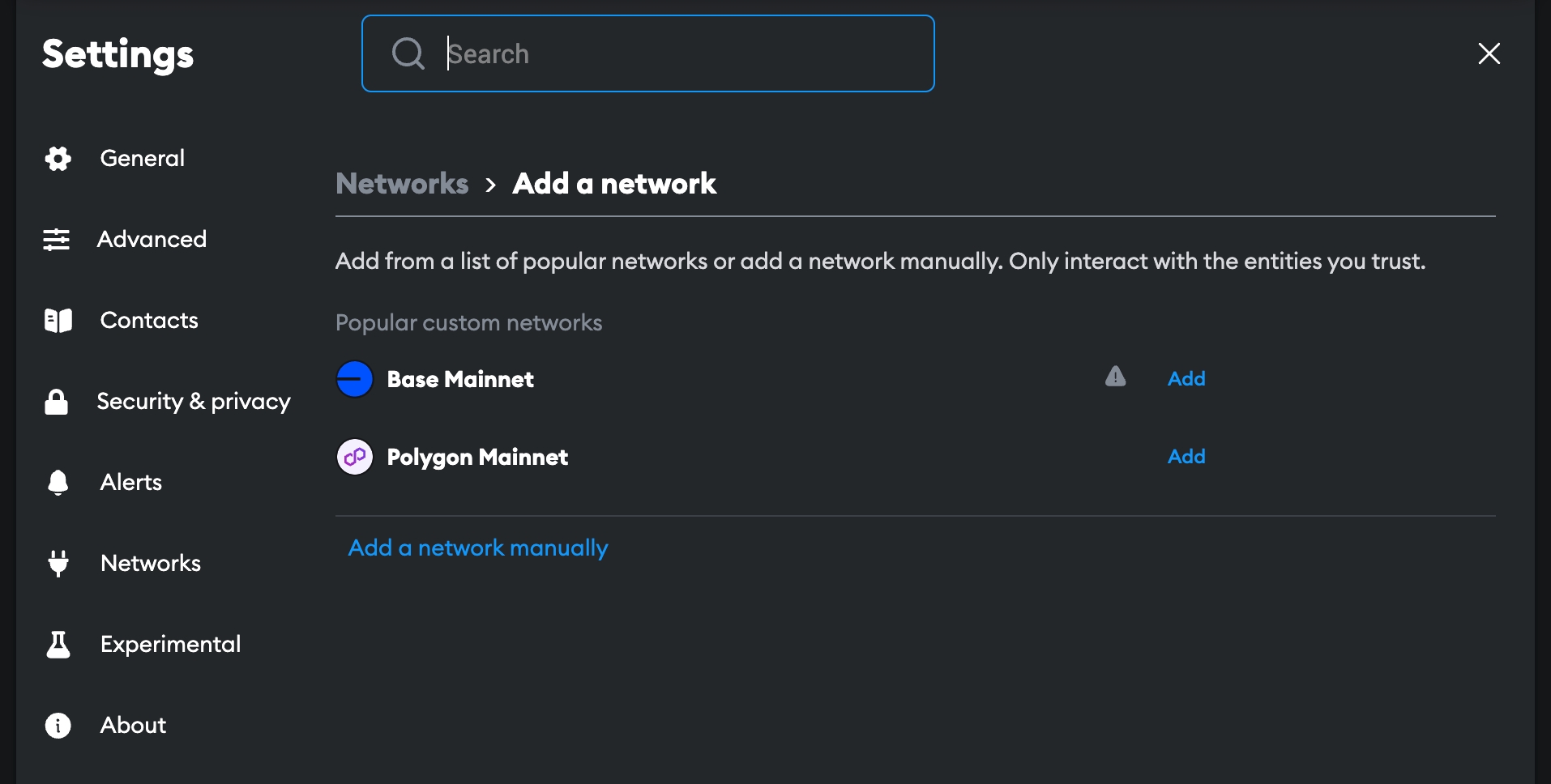This screenshot has height=784, width=1551.
Task: Add the Polygon Mainnet network
Action: coord(1186,457)
